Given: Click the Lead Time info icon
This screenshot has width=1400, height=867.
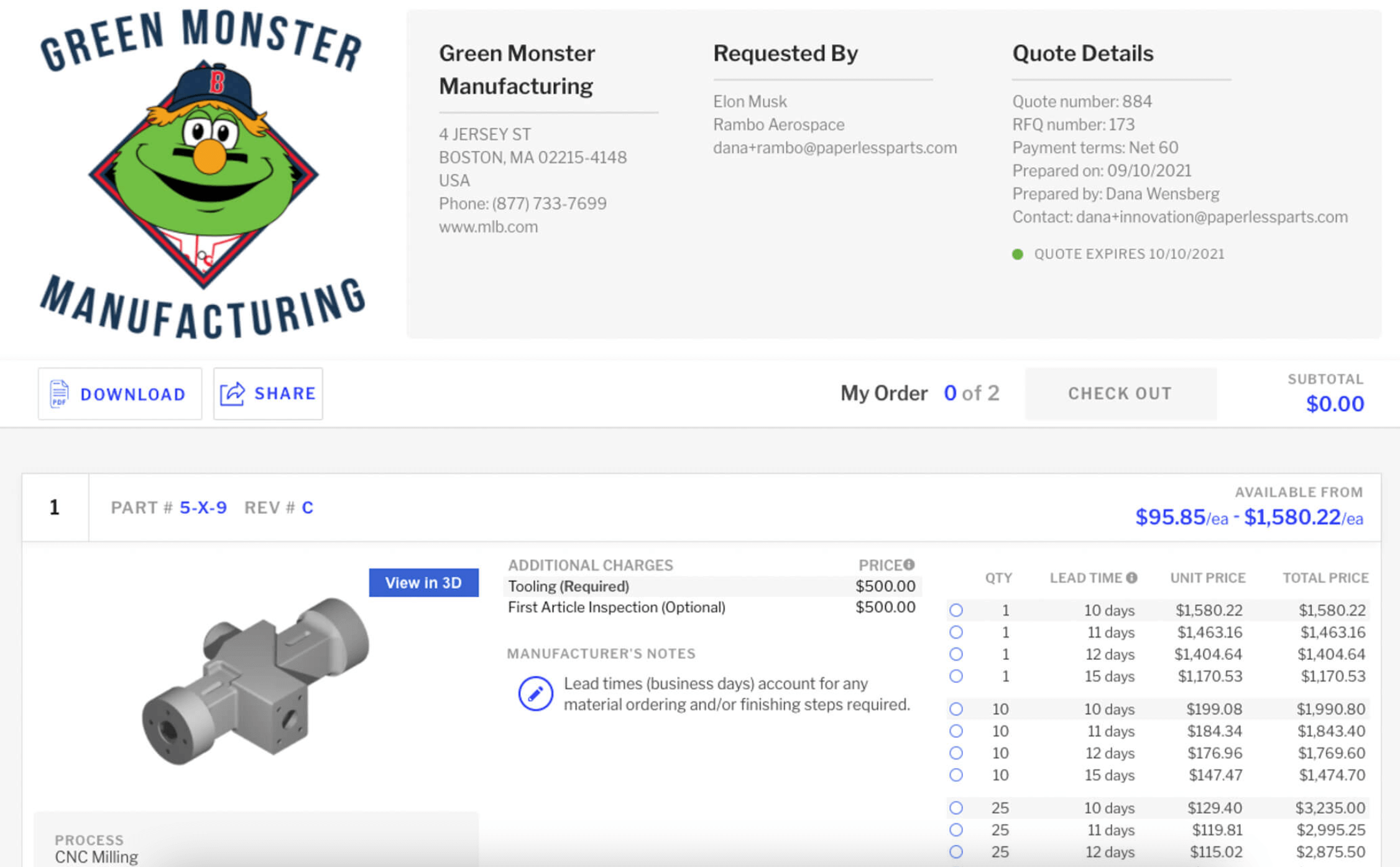Looking at the screenshot, I should click(x=1132, y=578).
